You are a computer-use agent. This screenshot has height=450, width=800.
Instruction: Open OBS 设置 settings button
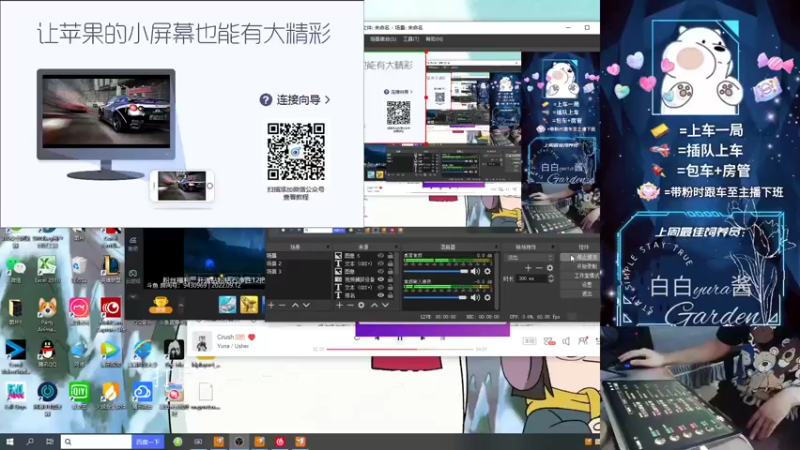pyautogui.click(x=581, y=285)
